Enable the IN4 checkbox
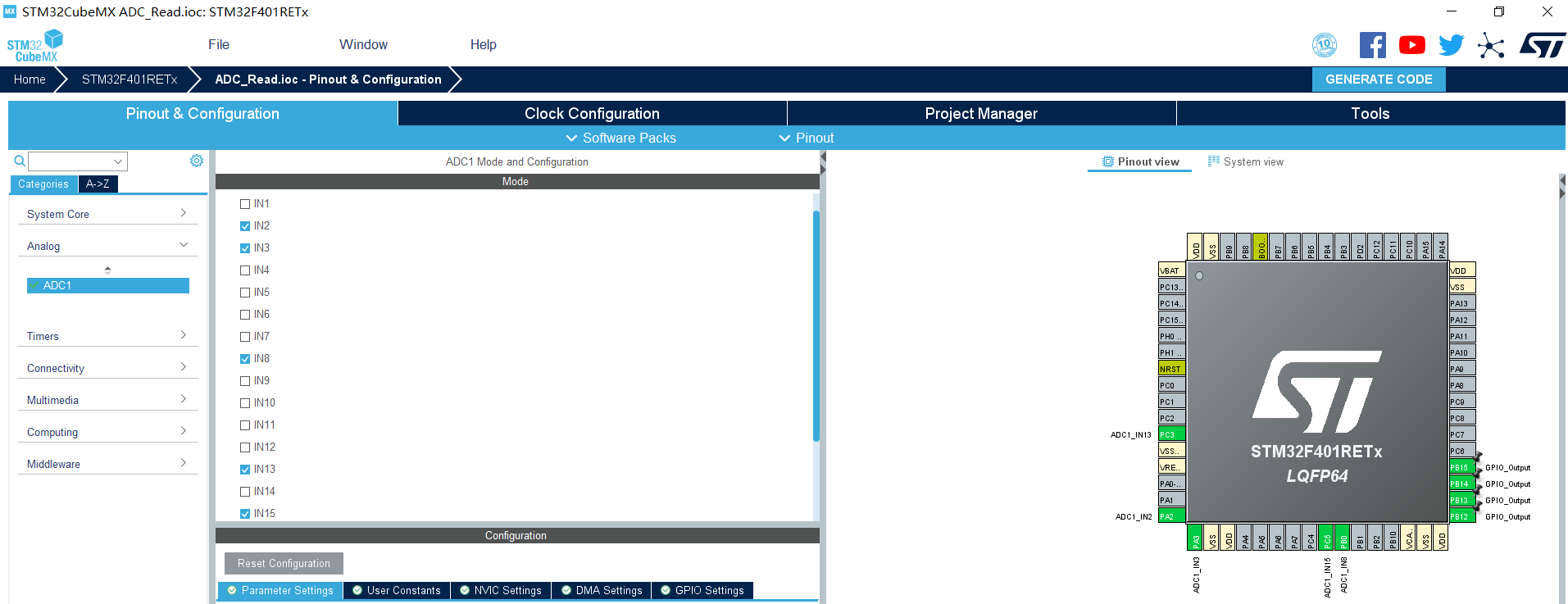This screenshot has width=1568, height=604. (x=245, y=270)
